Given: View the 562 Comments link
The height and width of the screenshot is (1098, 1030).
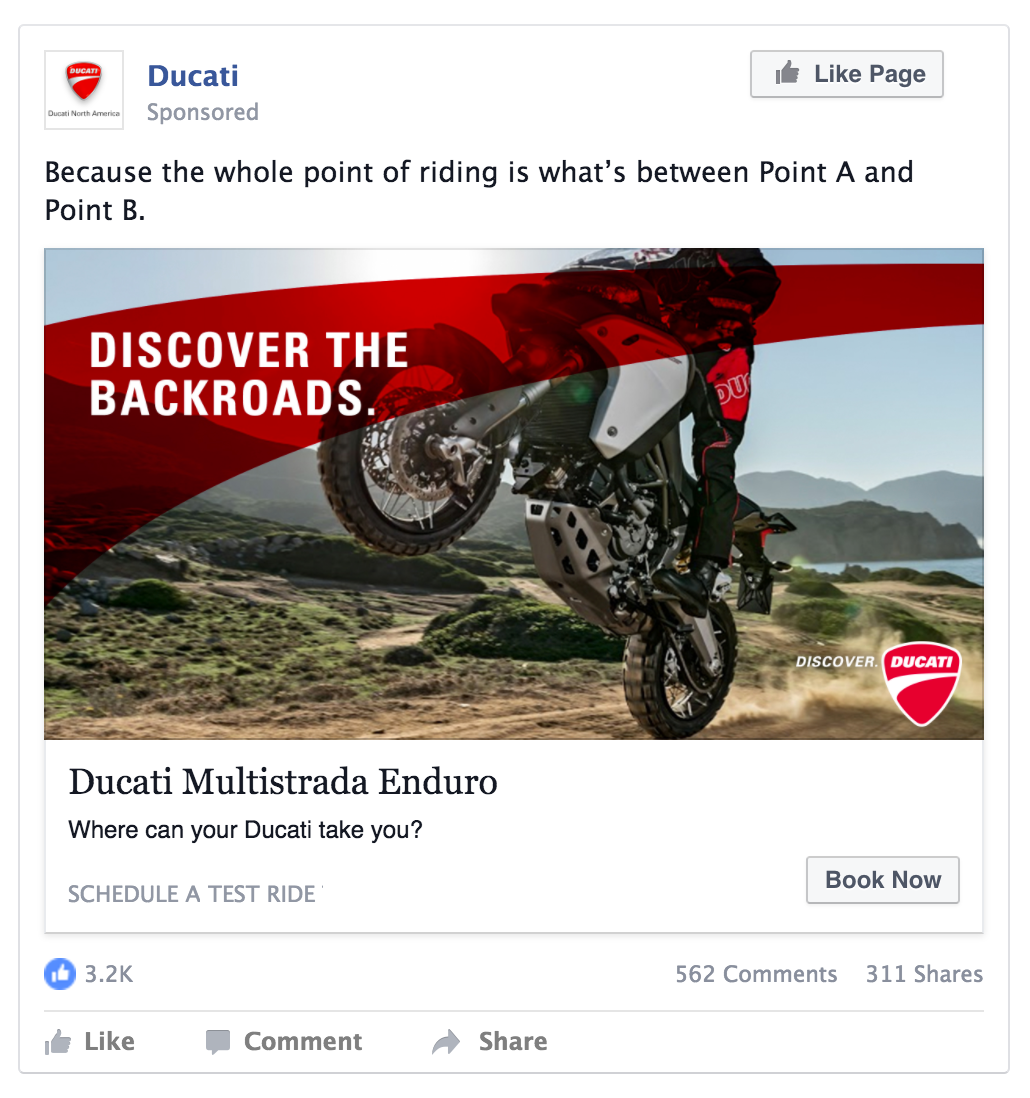Looking at the screenshot, I should [x=756, y=974].
